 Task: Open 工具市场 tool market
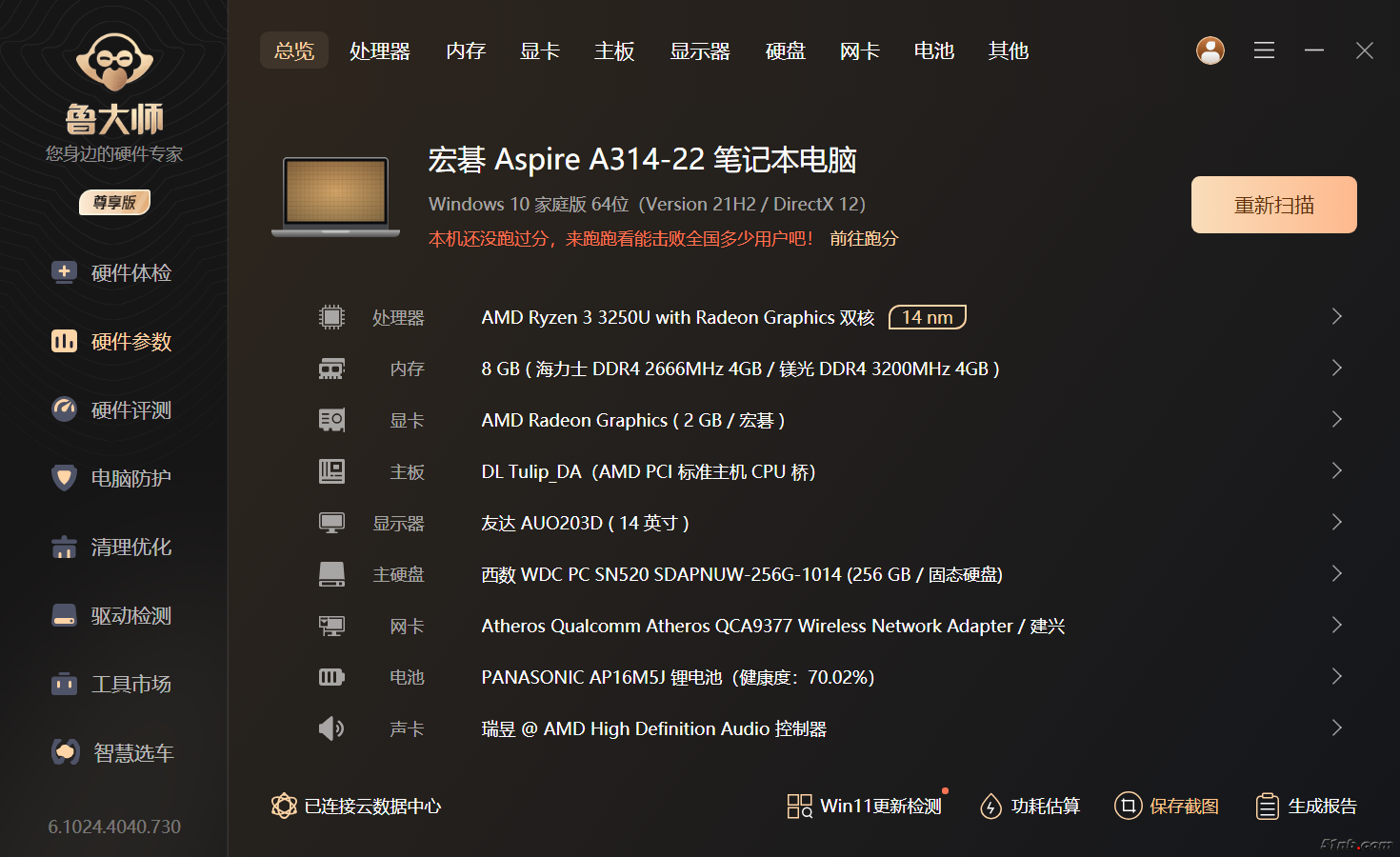tap(112, 685)
